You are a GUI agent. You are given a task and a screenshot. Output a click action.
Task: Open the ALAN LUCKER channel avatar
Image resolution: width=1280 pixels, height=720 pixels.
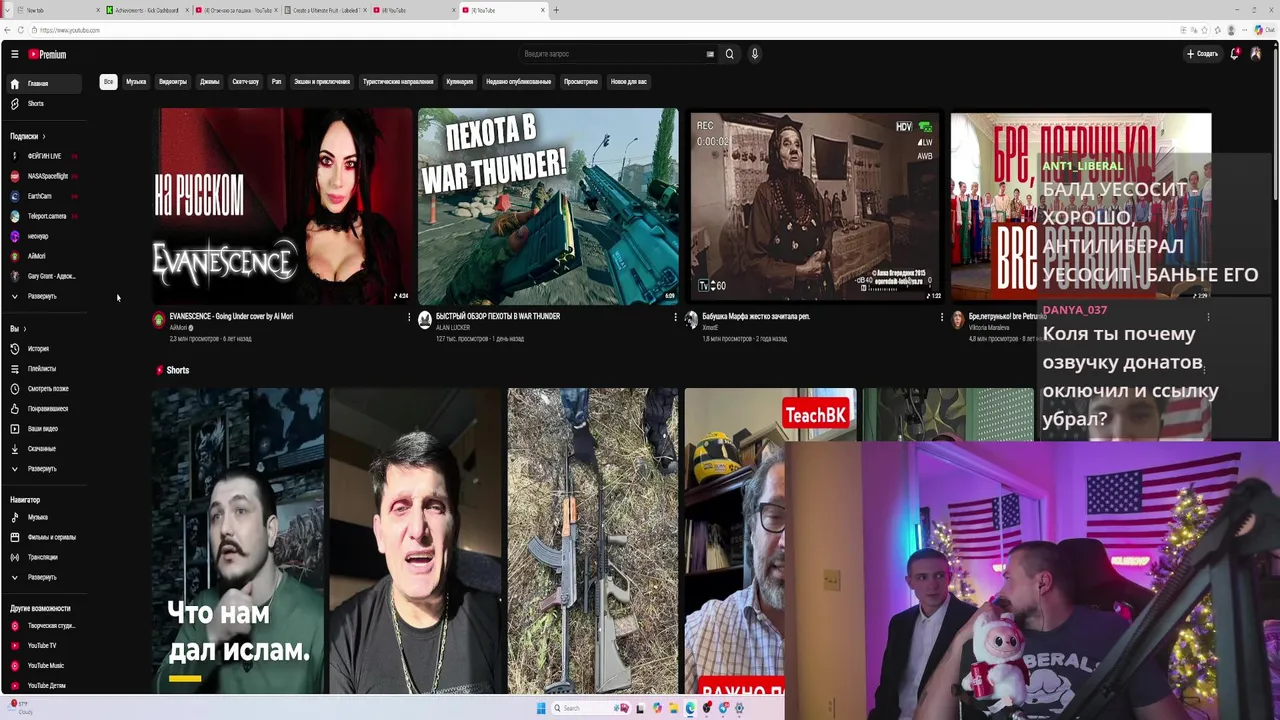coord(425,320)
